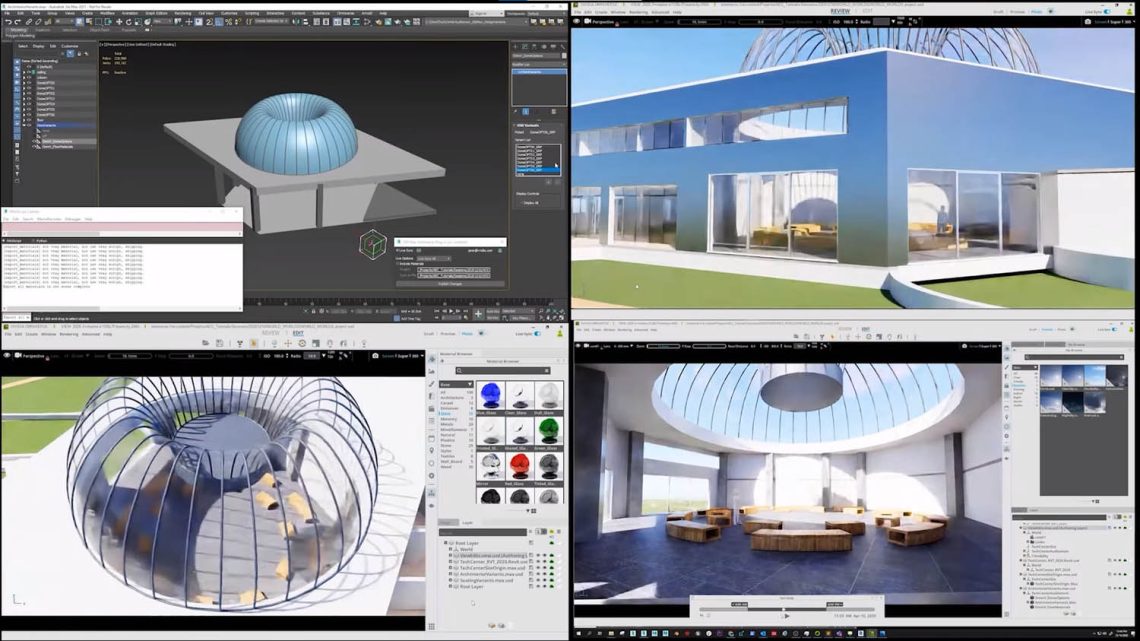
Task: Click the timeline playhead slider in Omniverse
Action: 783,610
